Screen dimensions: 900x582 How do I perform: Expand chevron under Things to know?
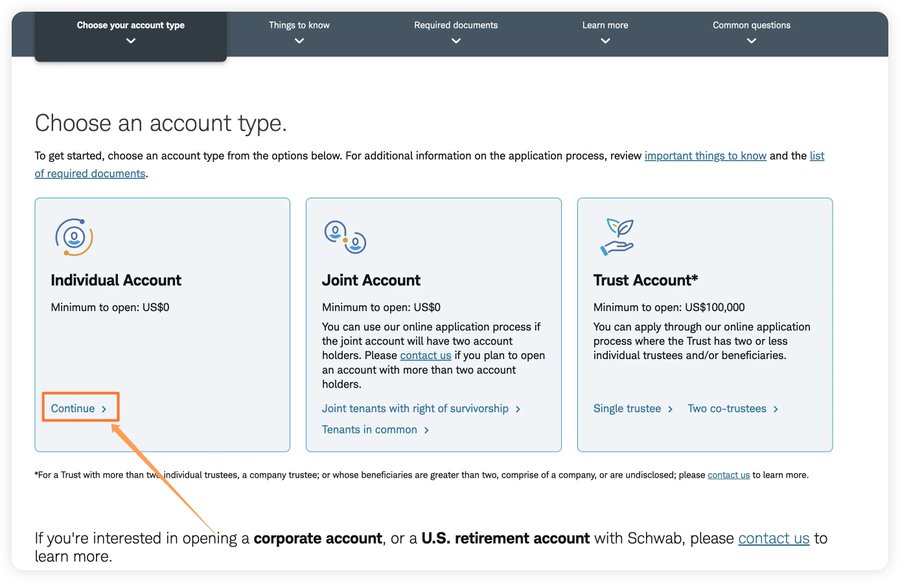299,41
